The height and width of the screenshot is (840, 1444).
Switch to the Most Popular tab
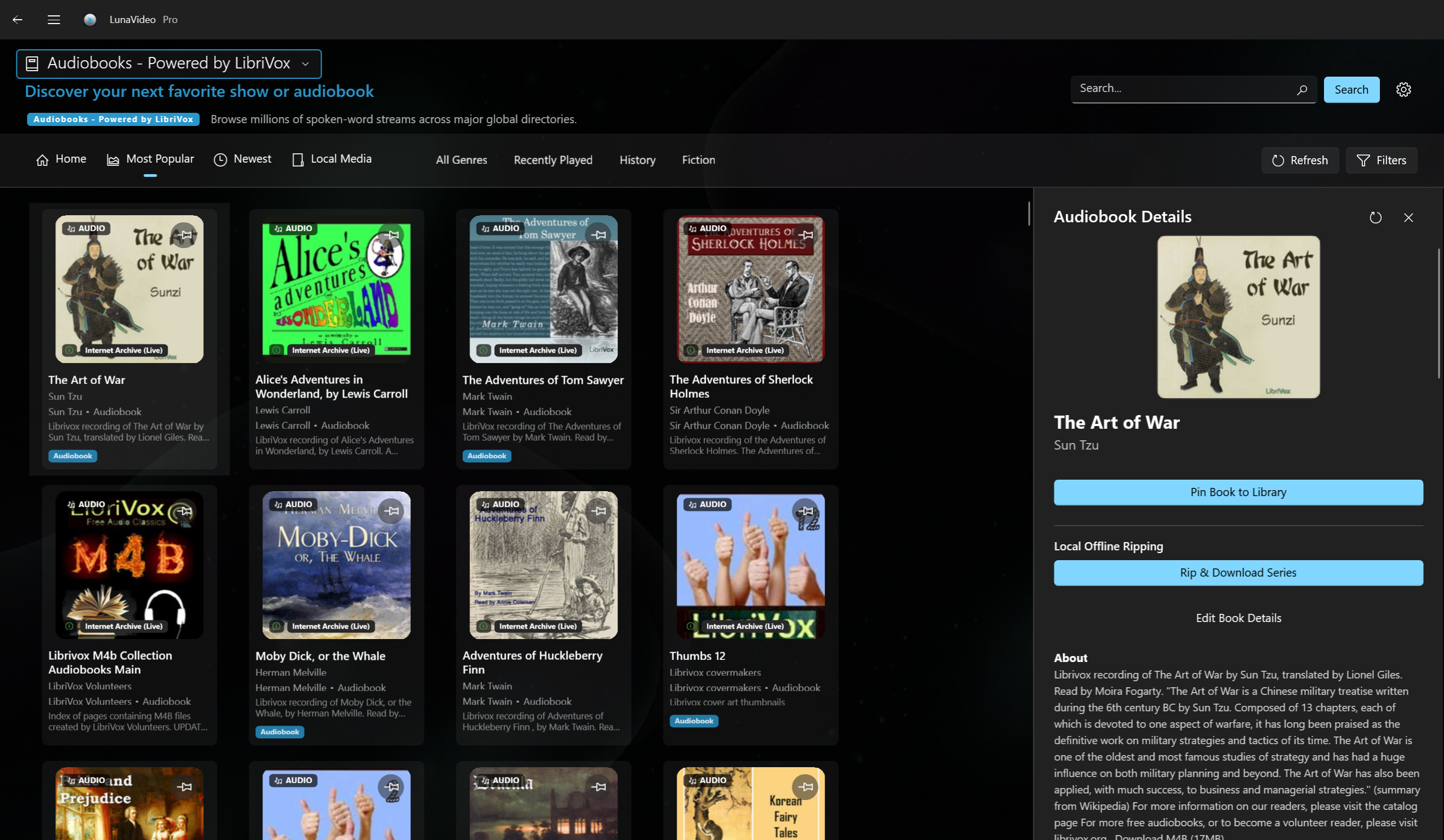(x=150, y=159)
